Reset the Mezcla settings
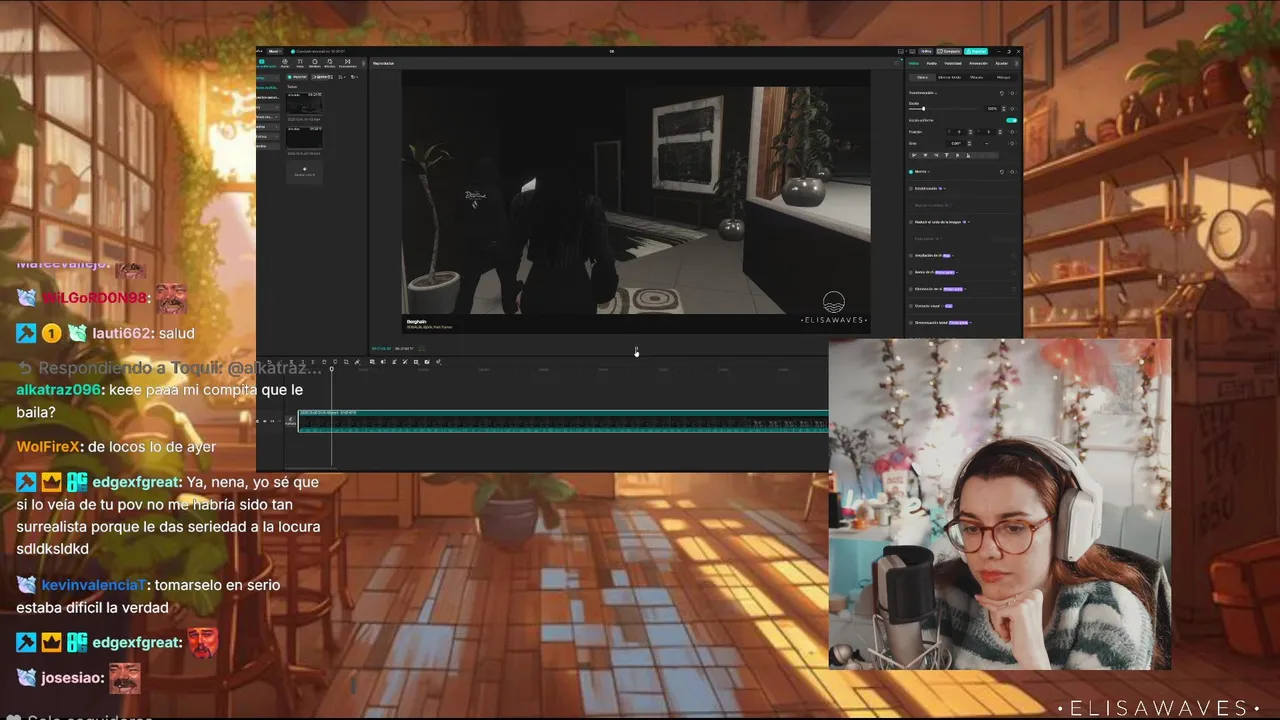Image resolution: width=1280 pixels, height=720 pixels. pyautogui.click(x=1002, y=172)
